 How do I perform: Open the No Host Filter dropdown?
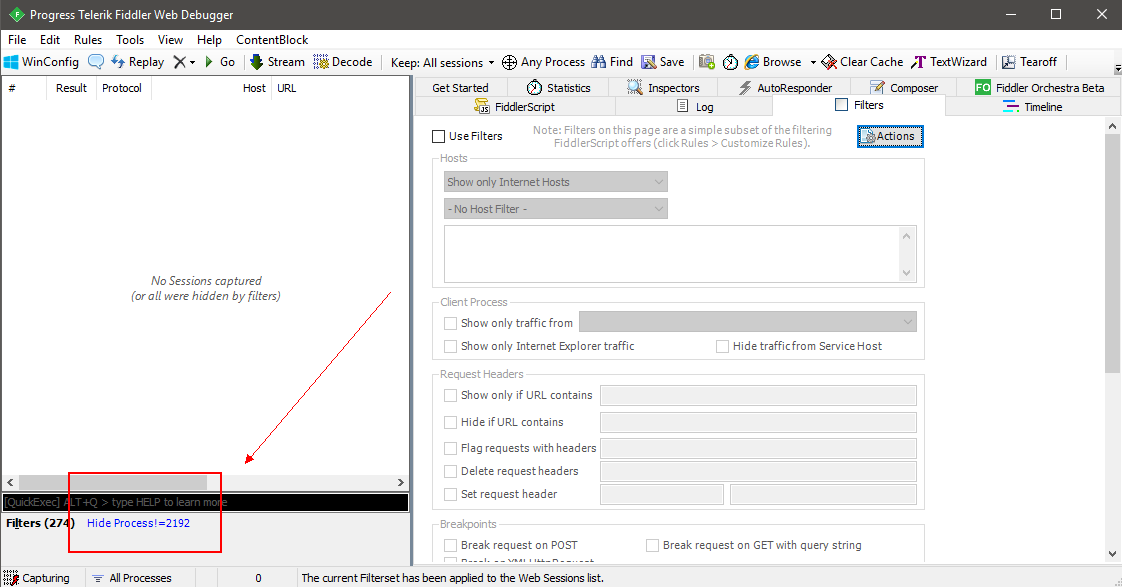tap(555, 209)
